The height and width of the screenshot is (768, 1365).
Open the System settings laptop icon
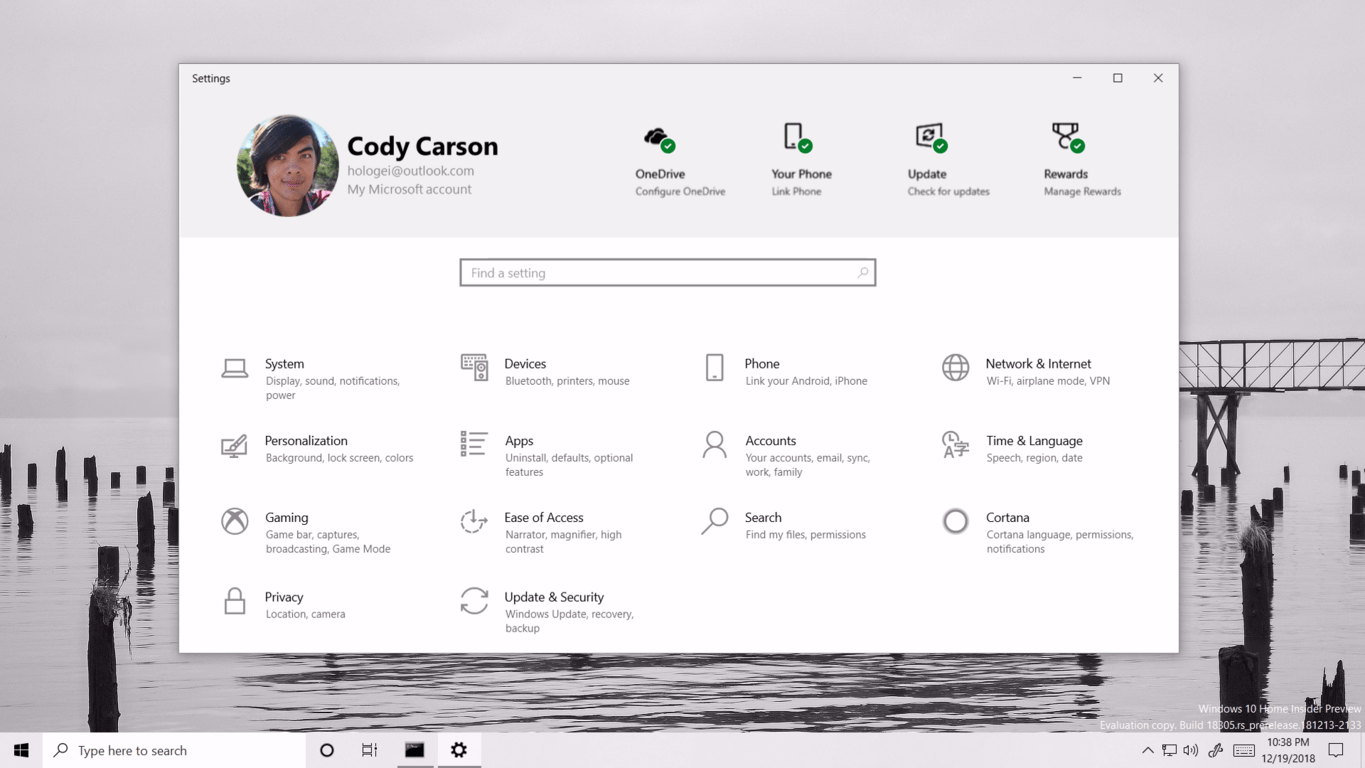pos(234,369)
